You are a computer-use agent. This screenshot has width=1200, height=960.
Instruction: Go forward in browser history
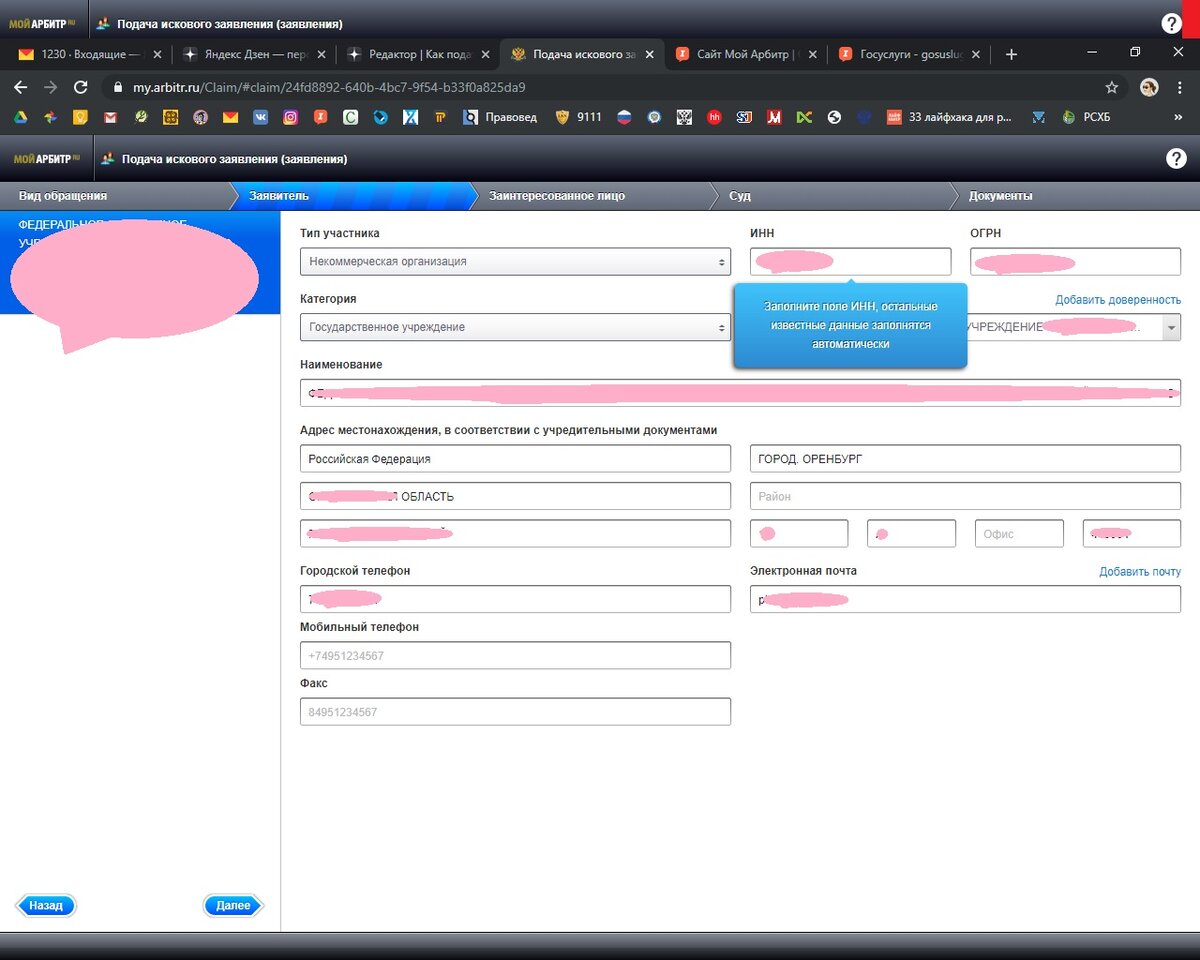[x=50, y=87]
